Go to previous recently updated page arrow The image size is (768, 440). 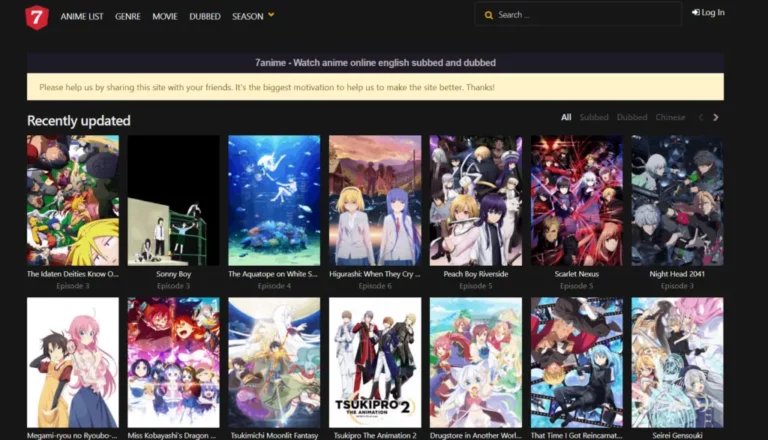point(700,118)
